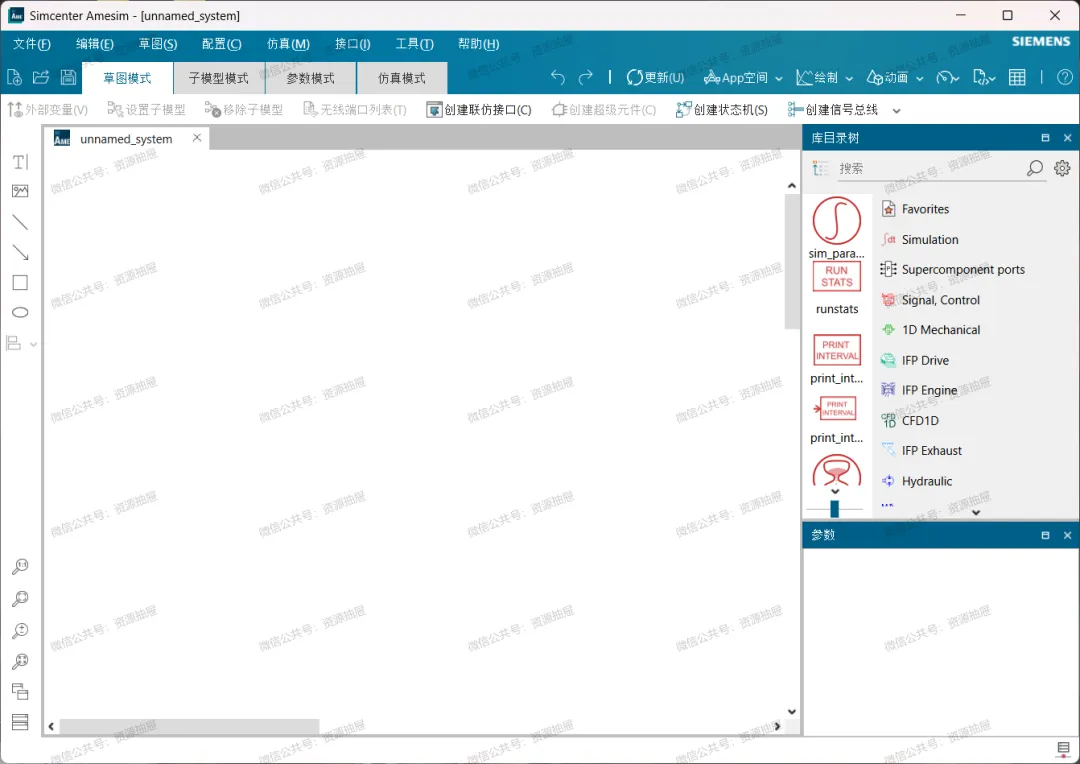Open the 编辑(E) menu

(94, 44)
